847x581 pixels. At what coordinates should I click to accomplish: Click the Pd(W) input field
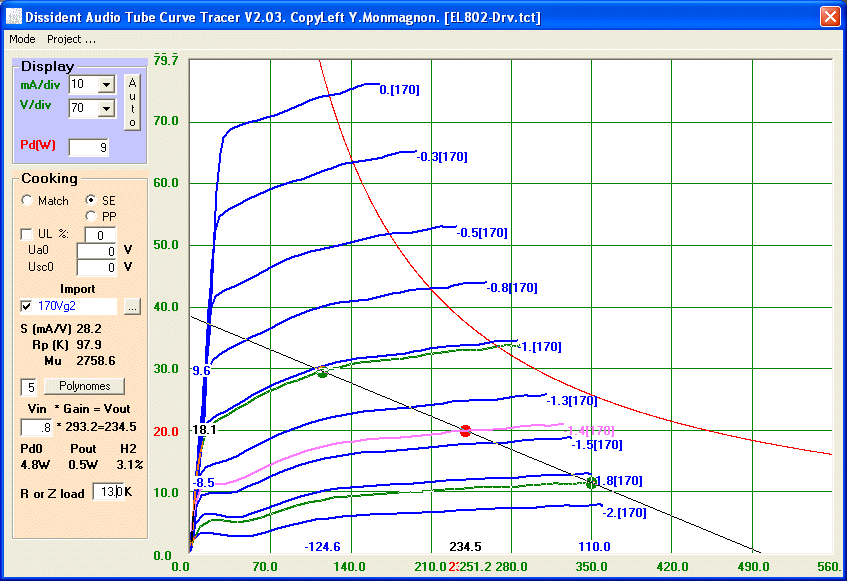(88, 148)
